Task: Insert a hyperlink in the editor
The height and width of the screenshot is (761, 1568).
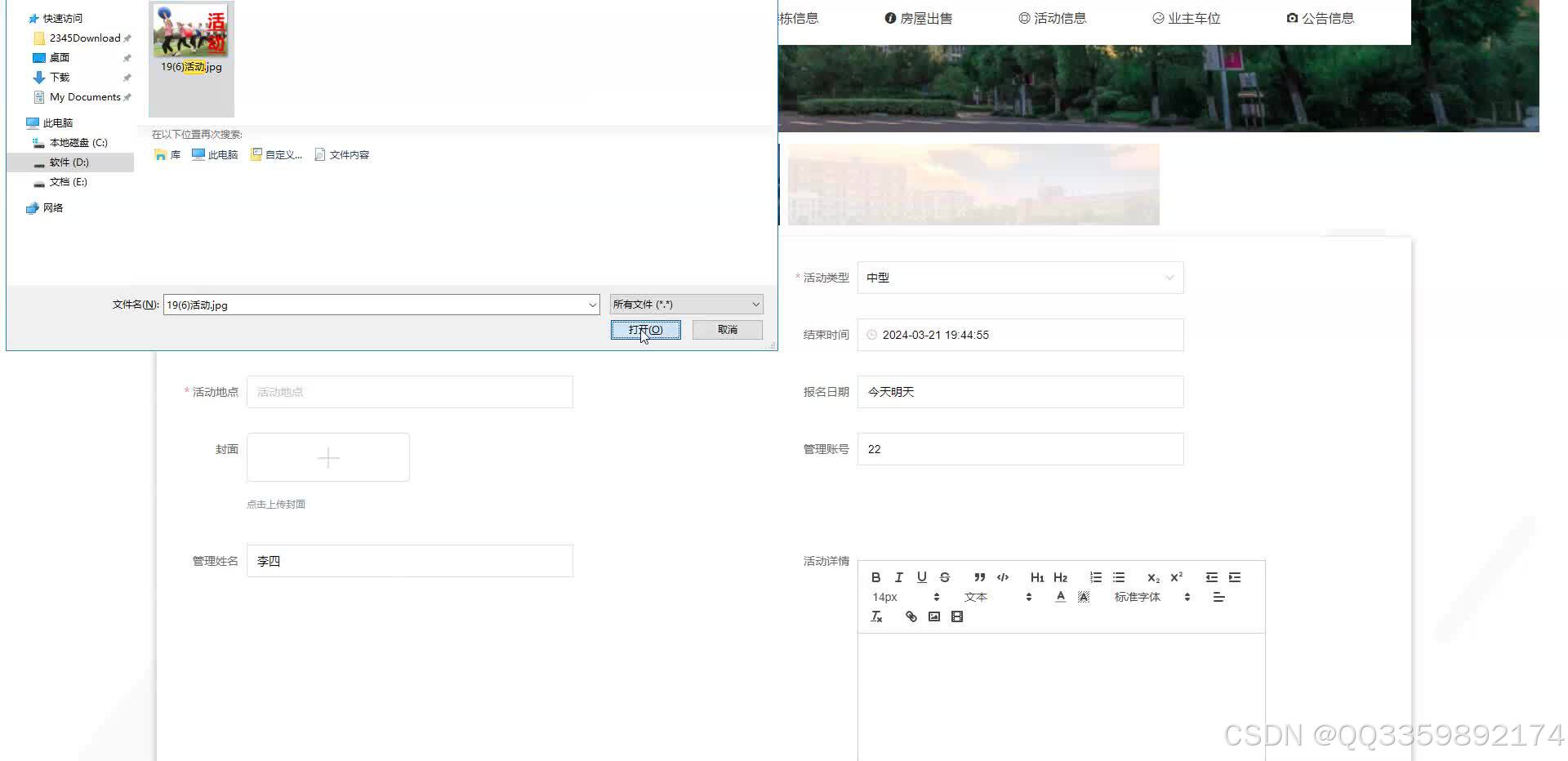Action: point(911,616)
